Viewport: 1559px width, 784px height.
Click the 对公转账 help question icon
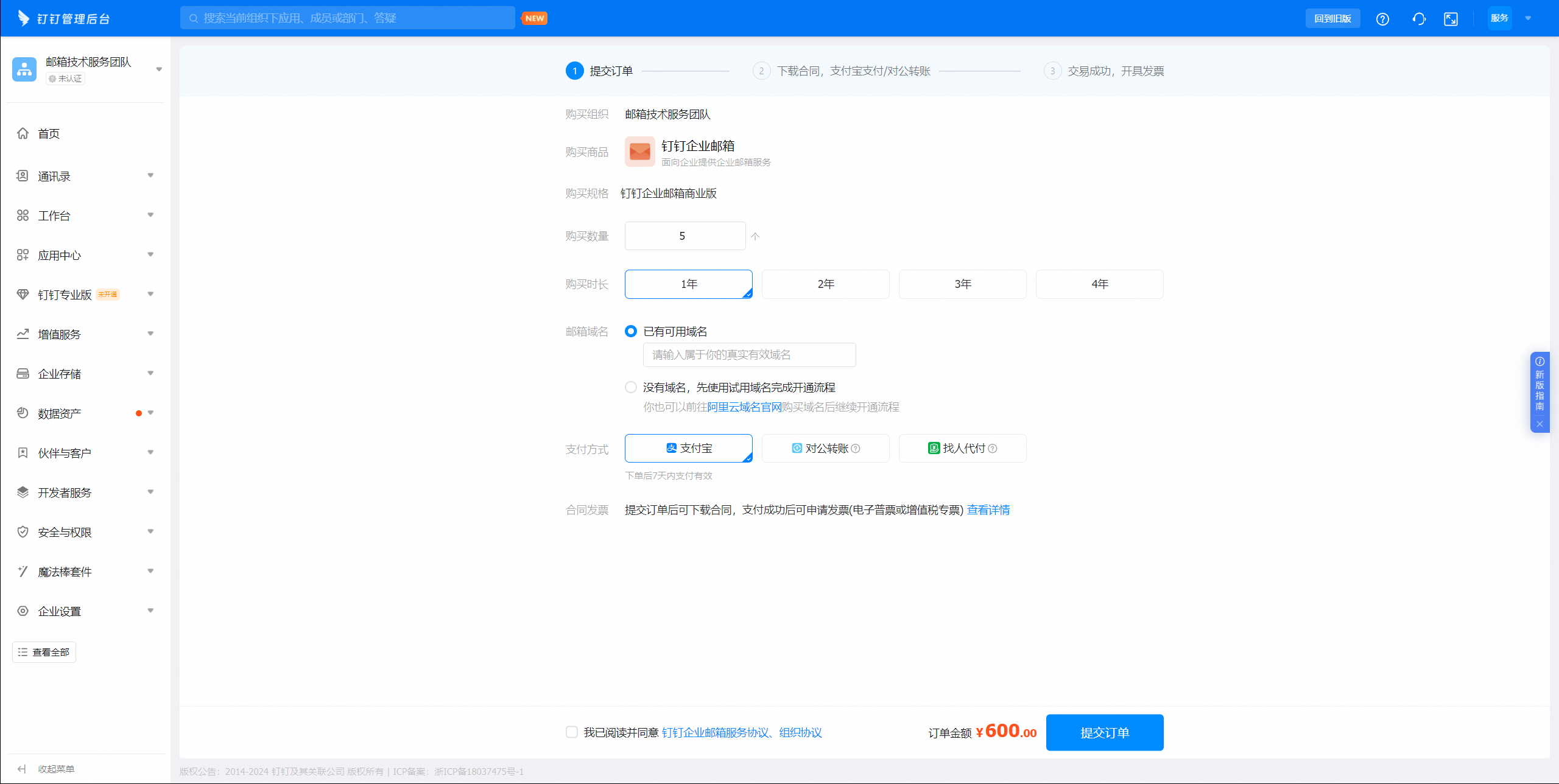856,449
